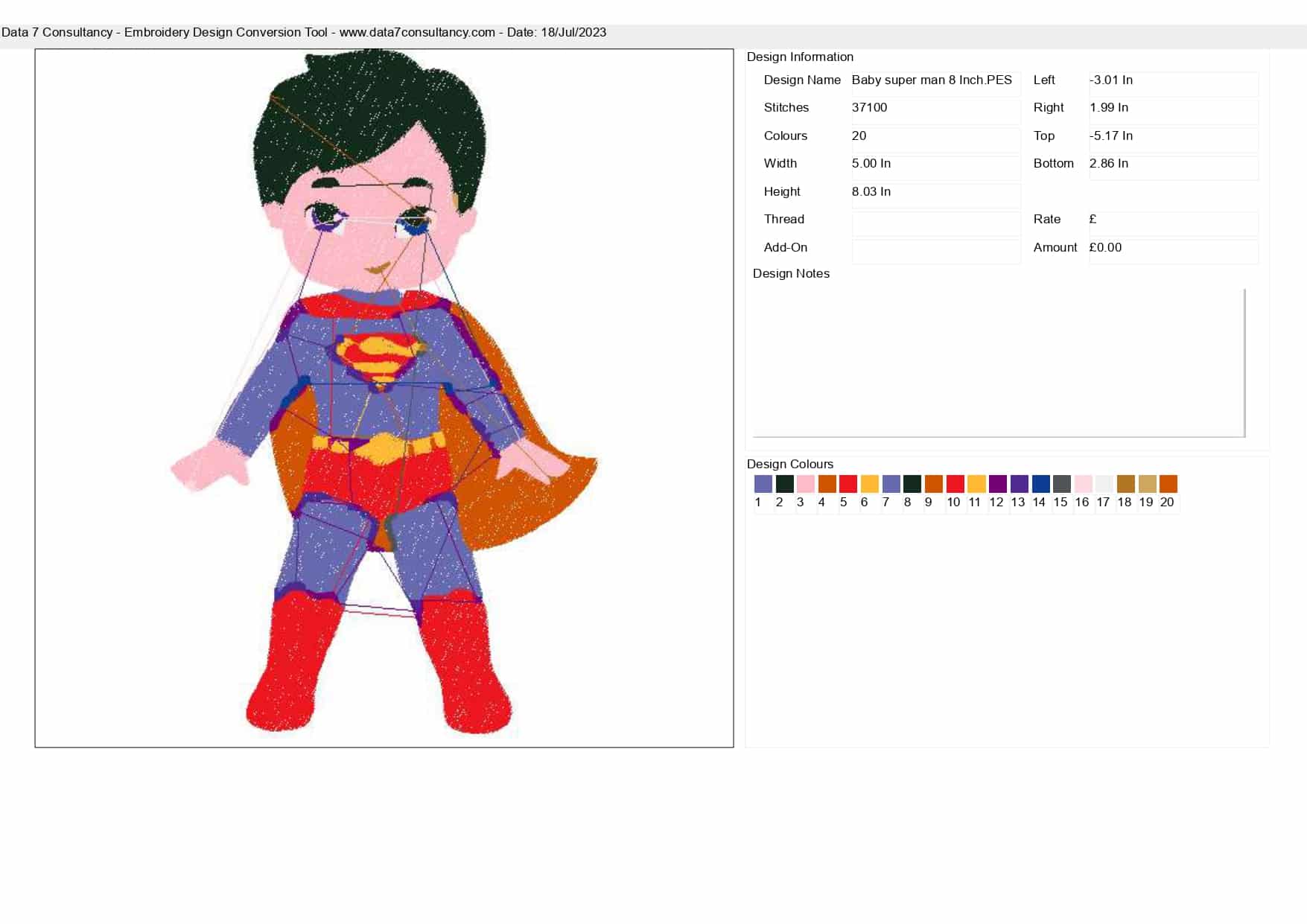
Task: Click tan colour swatch 19
Action: pos(1148,484)
